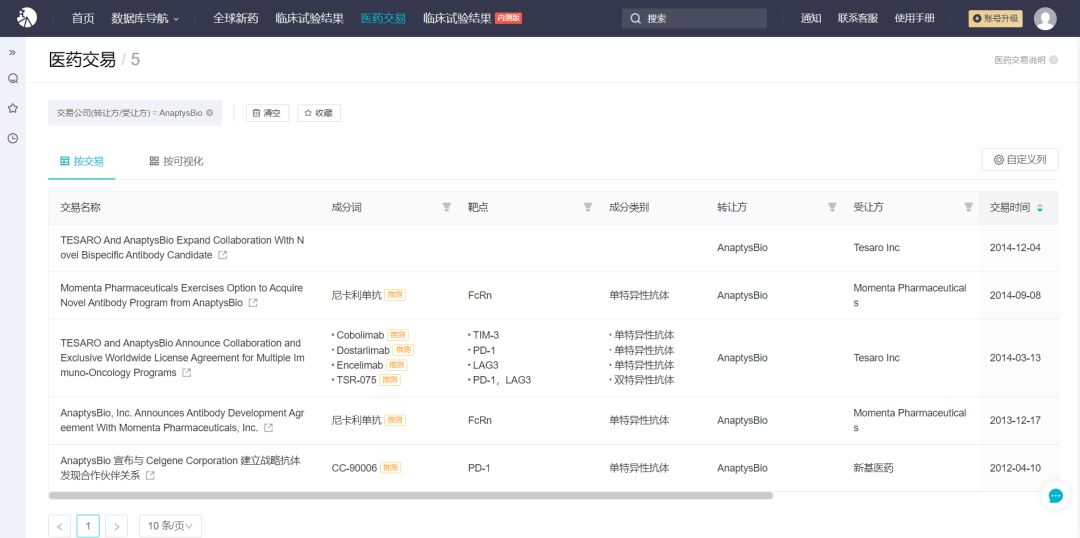The image size is (1080, 538).
Task: Open the user avatar profile
Action: (1045, 19)
